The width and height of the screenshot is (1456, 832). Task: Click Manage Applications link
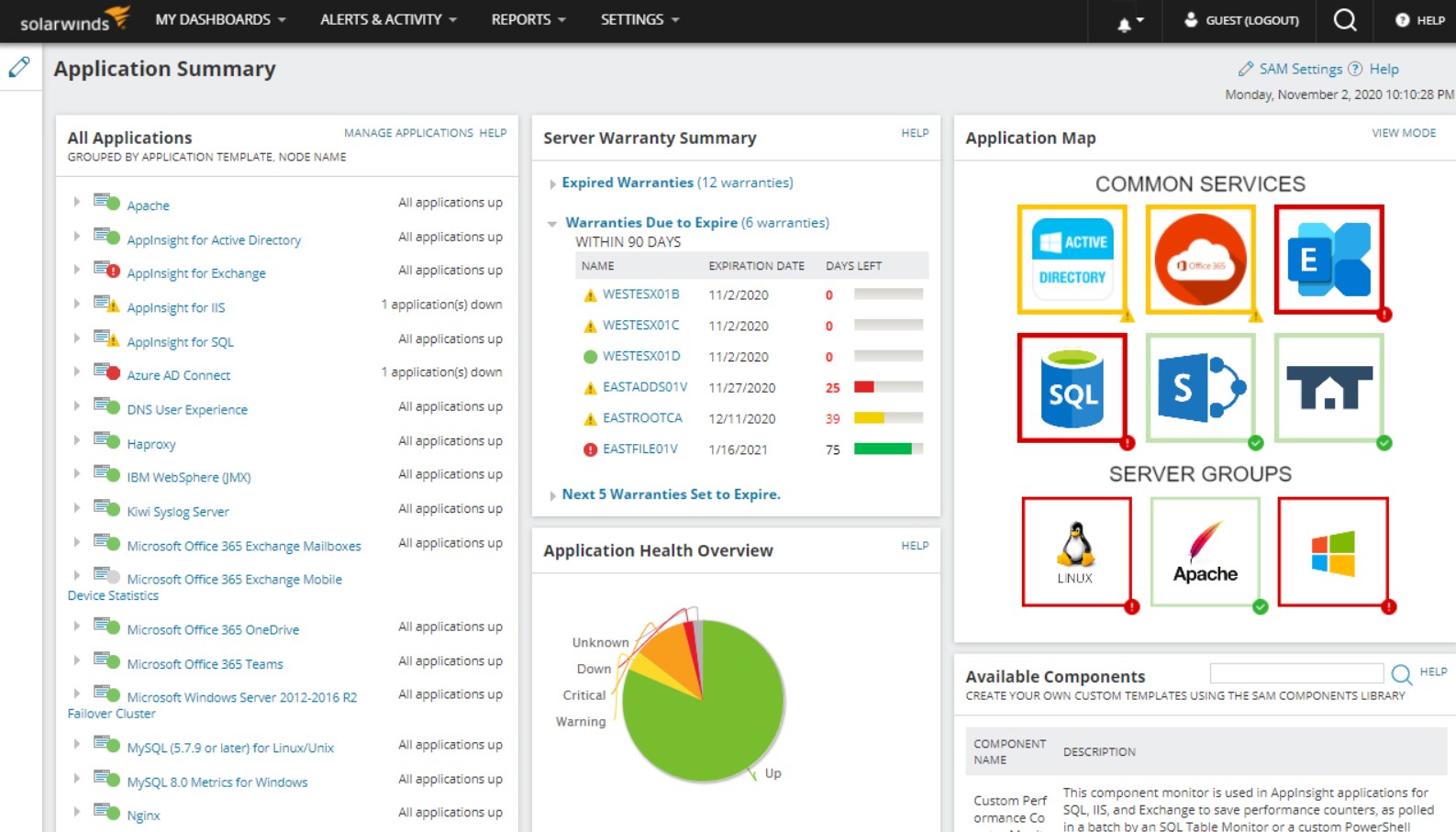click(408, 133)
